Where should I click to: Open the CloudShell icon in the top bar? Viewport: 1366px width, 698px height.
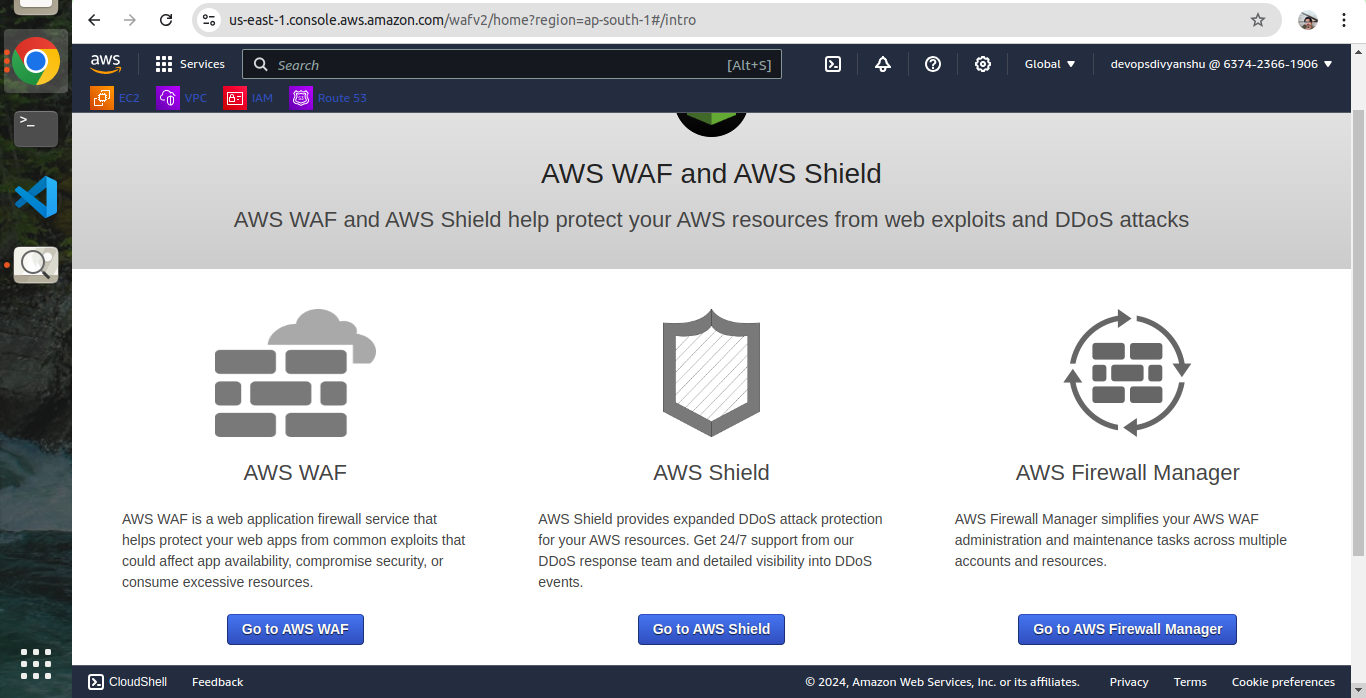pyautogui.click(x=833, y=64)
